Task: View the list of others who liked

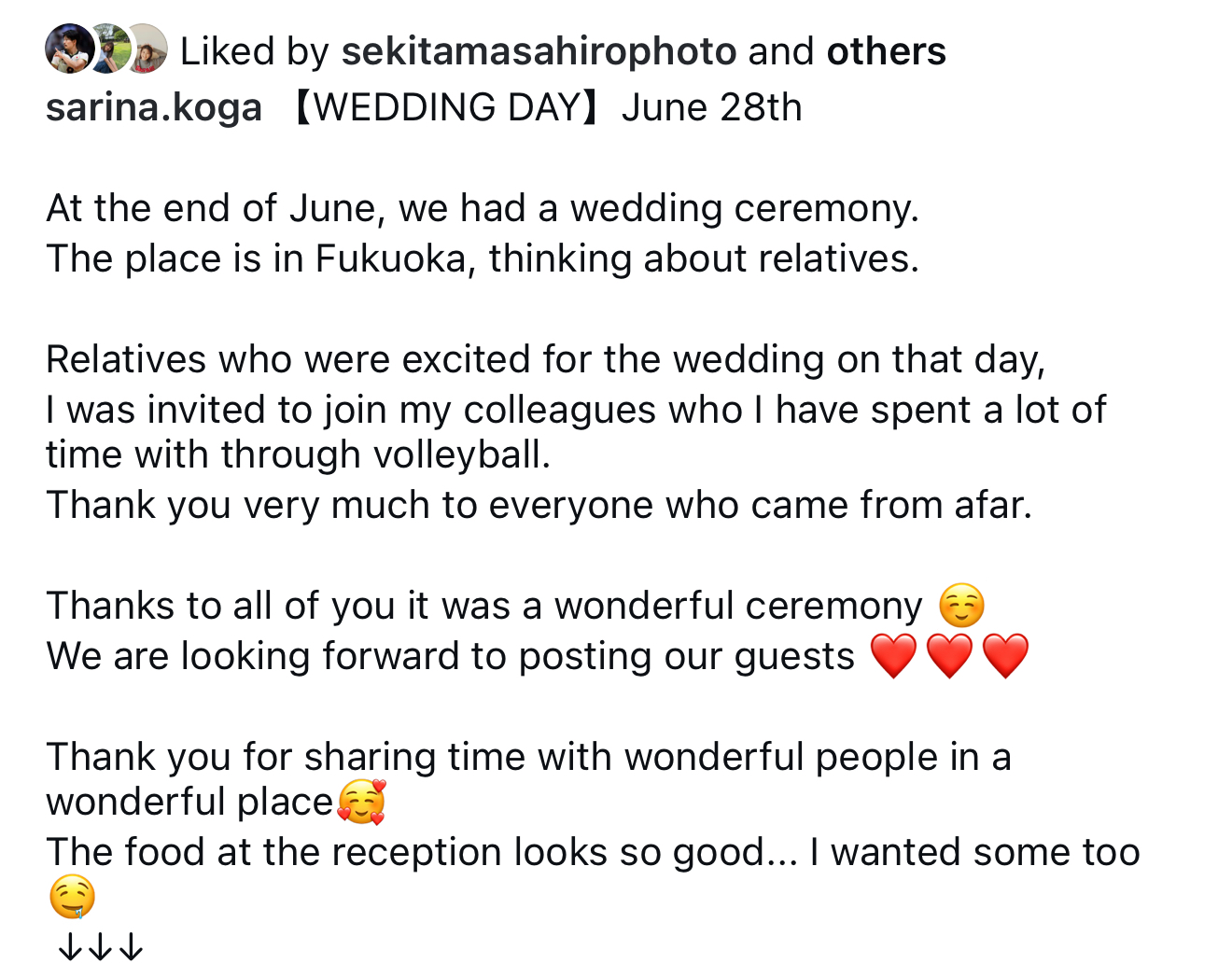Action: [x=886, y=51]
